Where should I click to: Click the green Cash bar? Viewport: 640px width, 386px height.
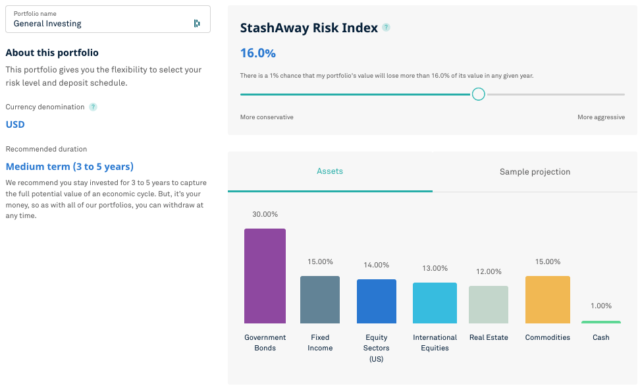601,322
